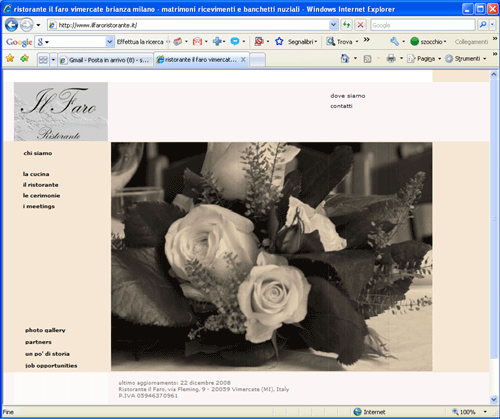Stop page loading with the red X

[x=360, y=25]
